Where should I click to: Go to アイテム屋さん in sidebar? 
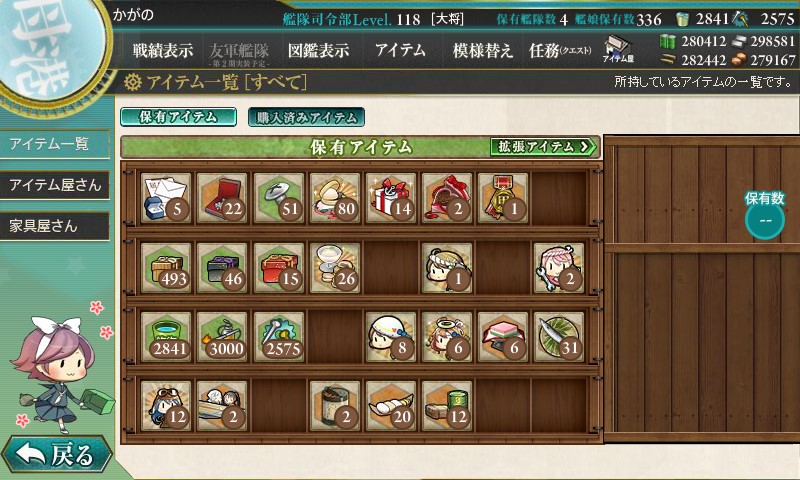[55, 185]
